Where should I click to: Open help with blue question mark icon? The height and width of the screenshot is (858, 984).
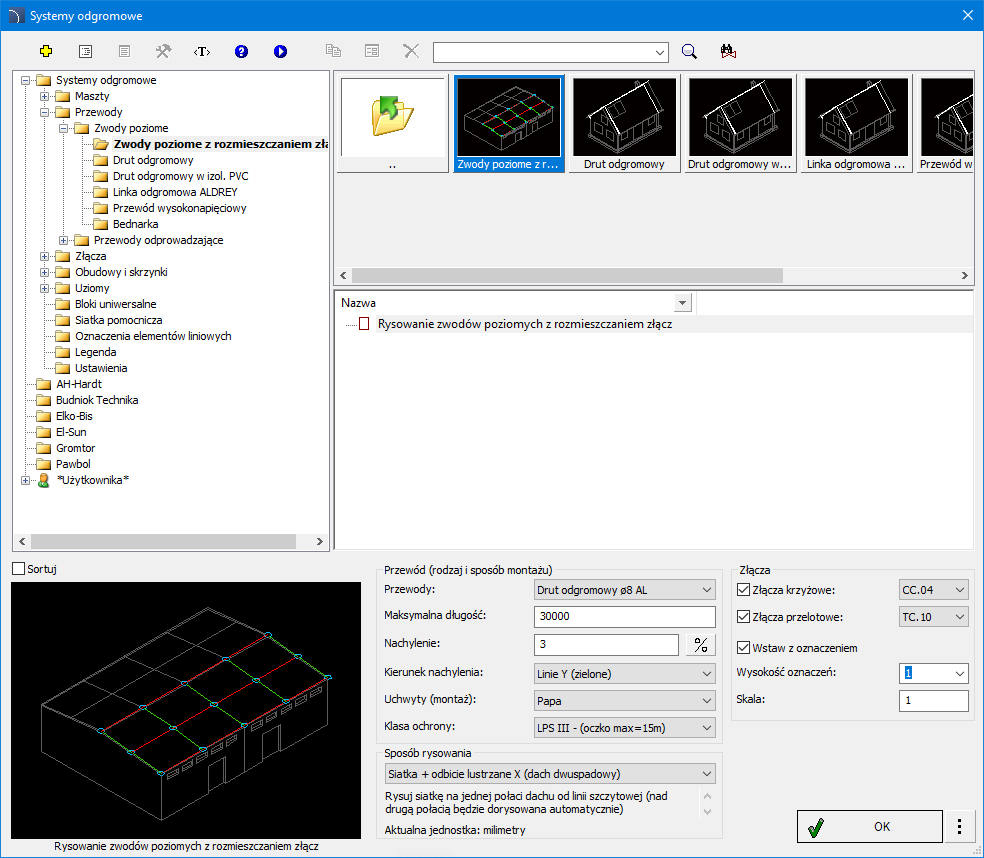[241, 51]
